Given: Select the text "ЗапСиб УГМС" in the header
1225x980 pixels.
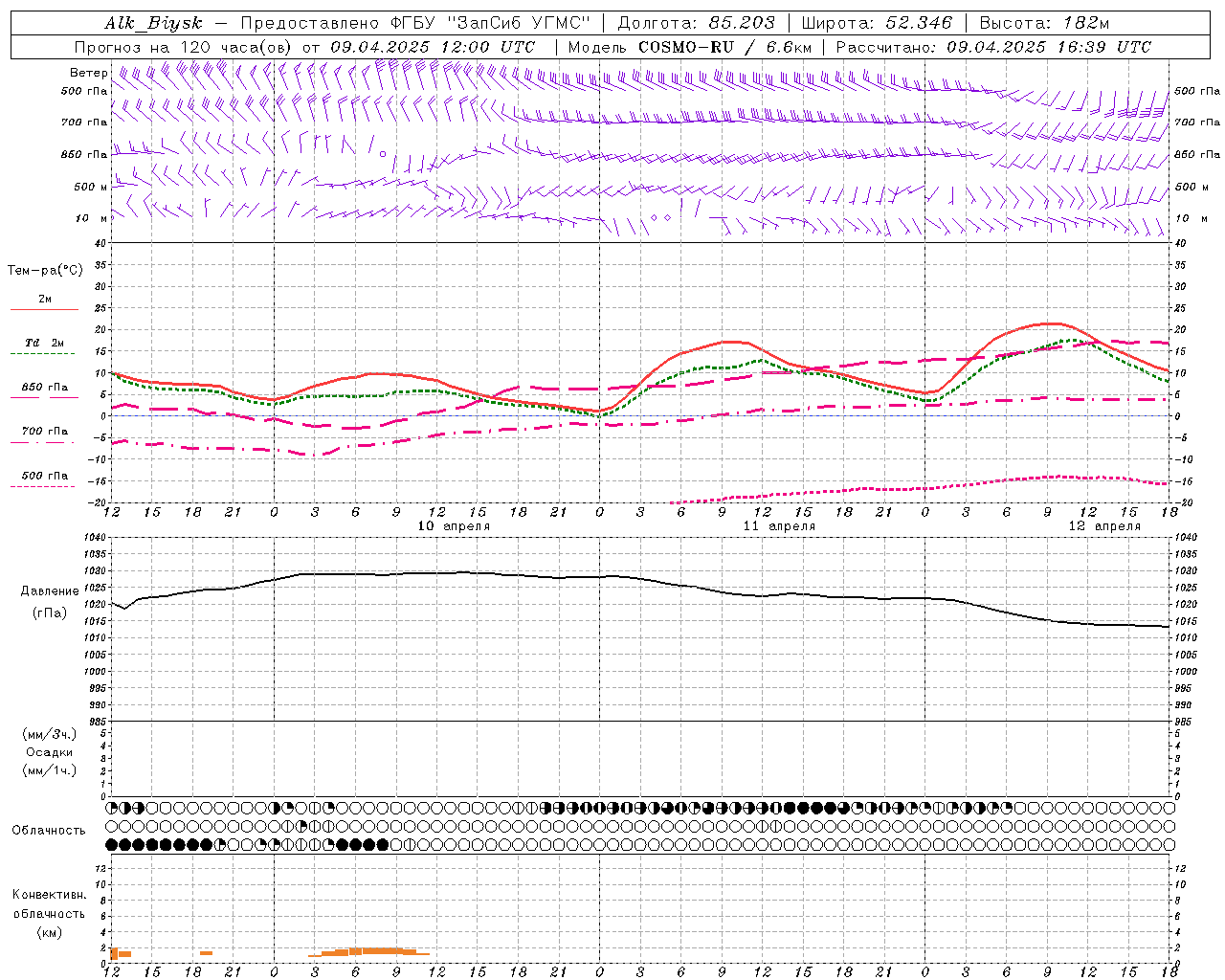Looking at the screenshot, I should (x=520, y=23).
